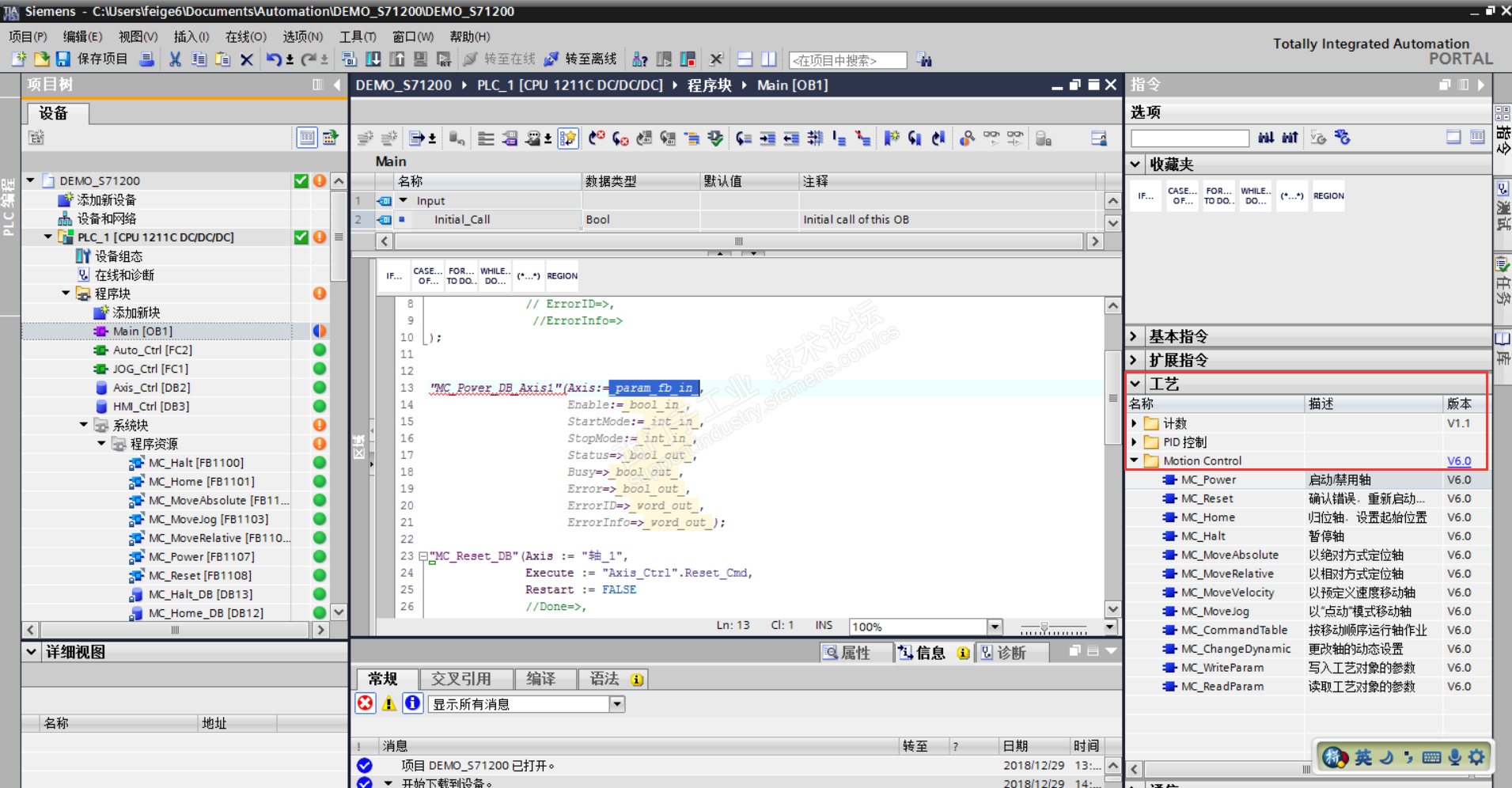Switch to the 交叉引用 tab
1512x788 pixels.
461,679
